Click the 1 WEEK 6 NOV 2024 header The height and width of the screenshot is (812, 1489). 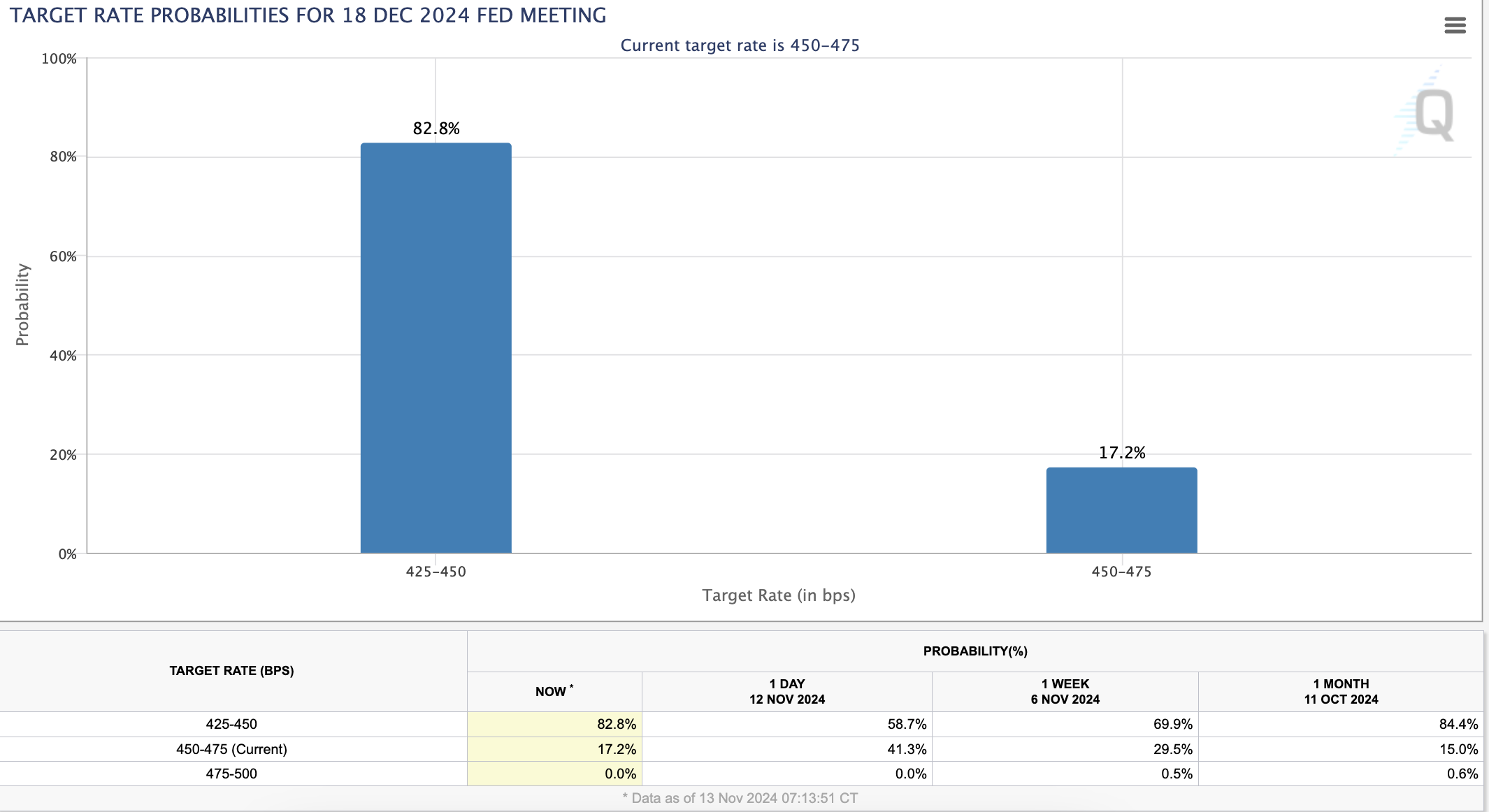(1064, 691)
